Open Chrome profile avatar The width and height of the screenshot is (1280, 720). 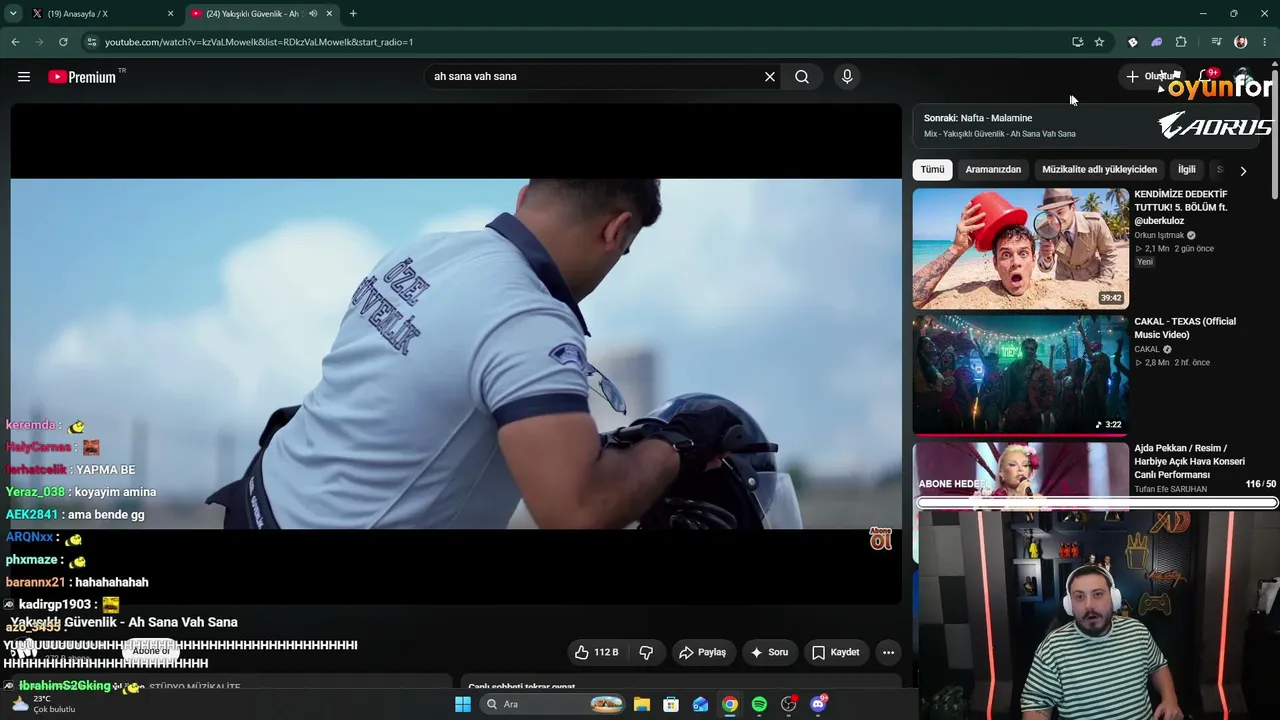pyautogui.click(x=1241, y=42)
